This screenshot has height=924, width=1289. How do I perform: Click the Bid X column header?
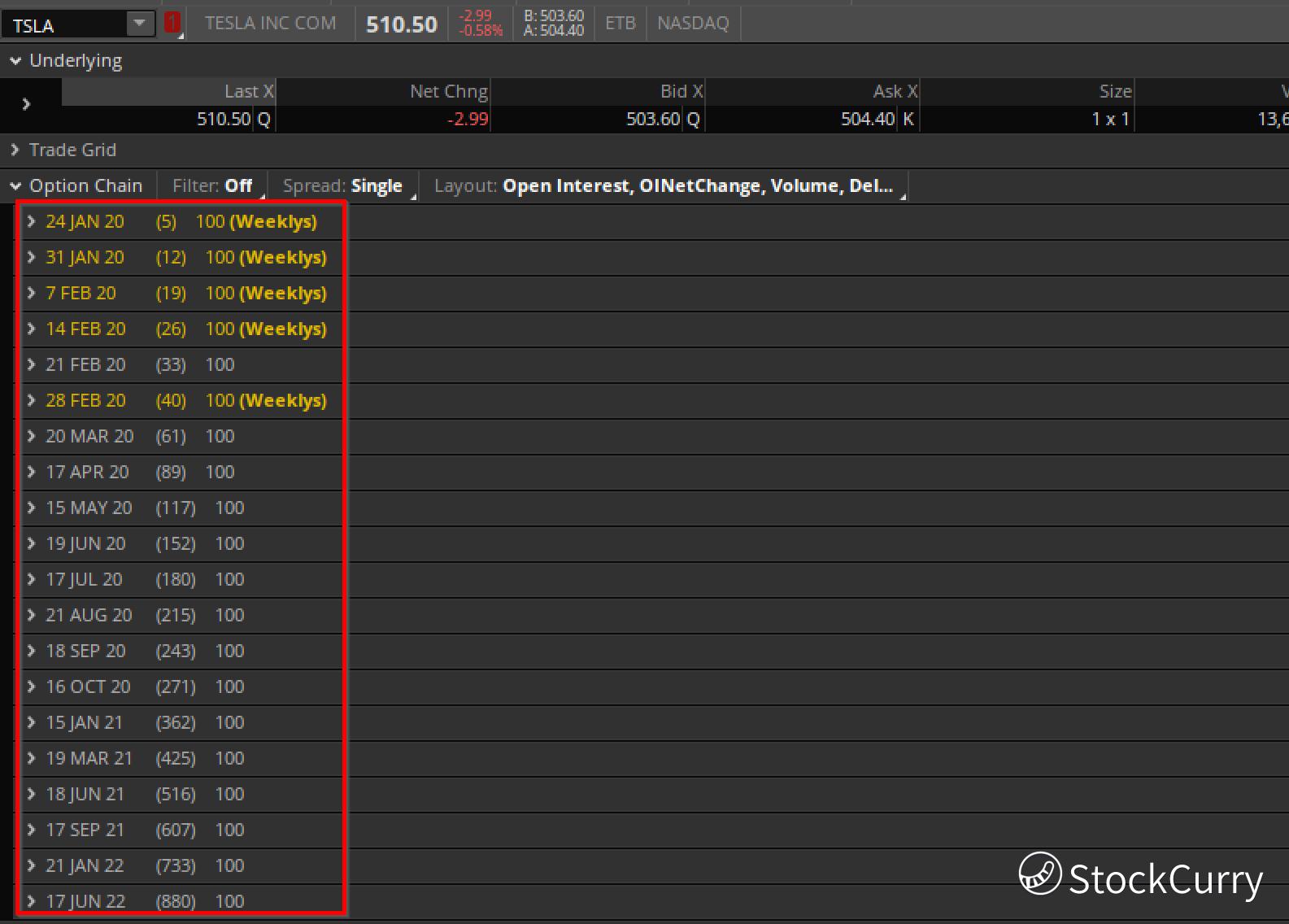tap(598, 92)
